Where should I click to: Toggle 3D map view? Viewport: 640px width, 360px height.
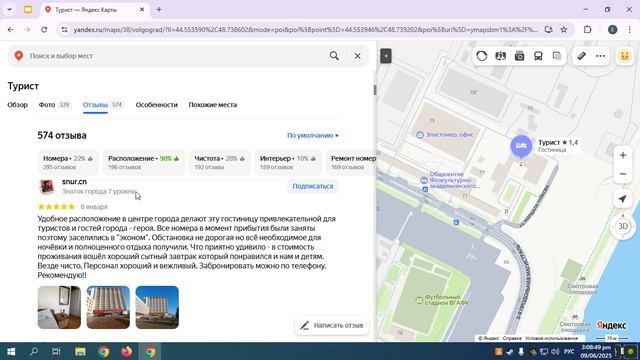click(x=623, y=226)
